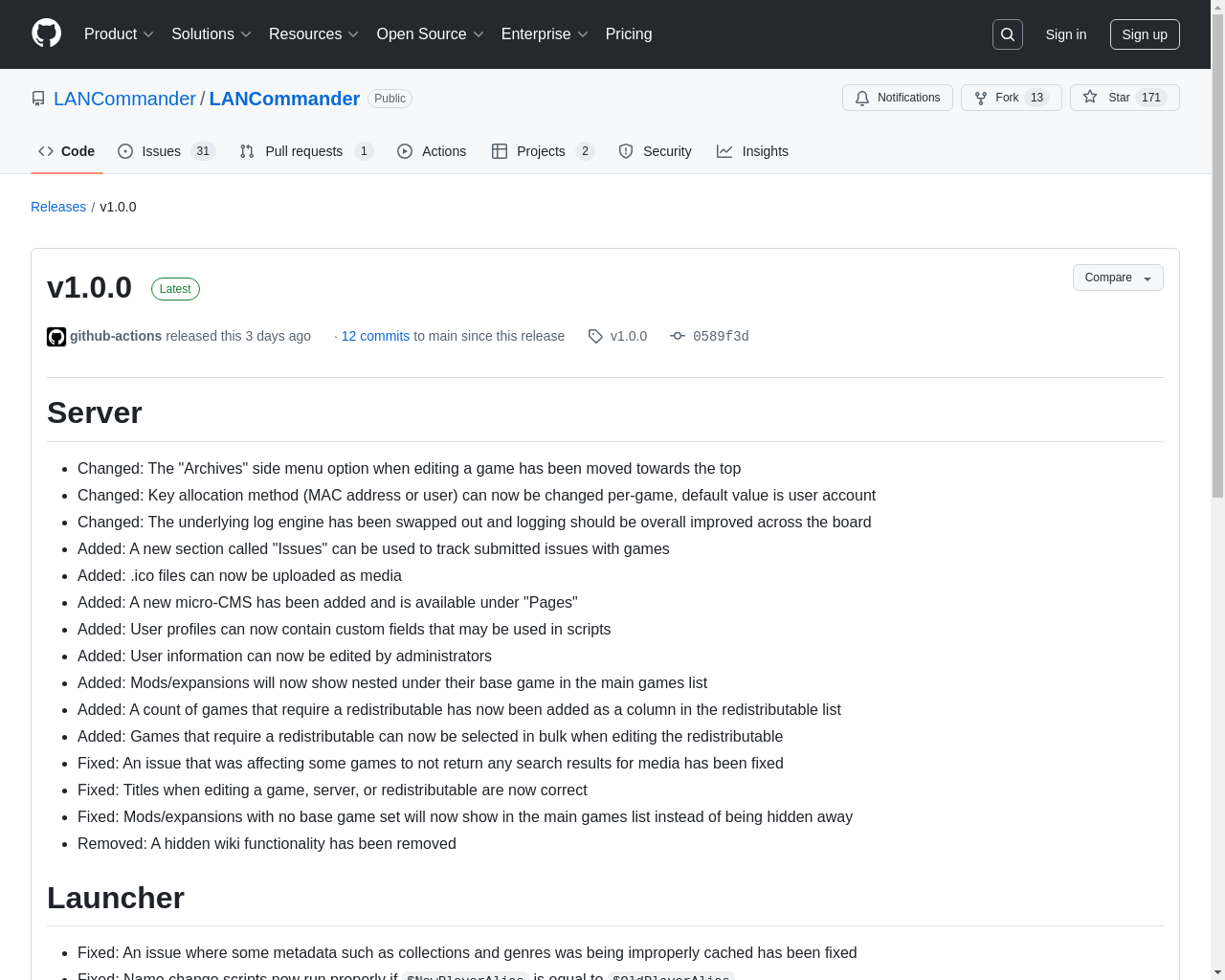The height and width of the screenshot is (980, 1225).
Task: Click the Notifications button
Action: coord(898,98)
